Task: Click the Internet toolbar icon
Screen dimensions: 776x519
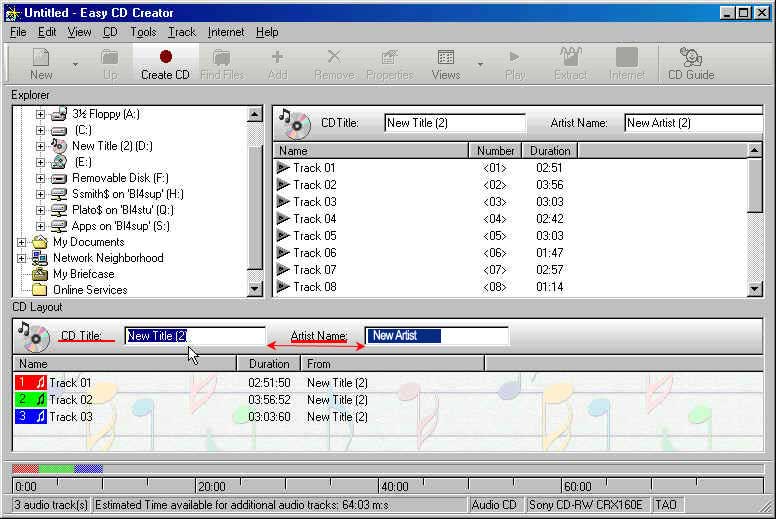Action: coord(627,64)
